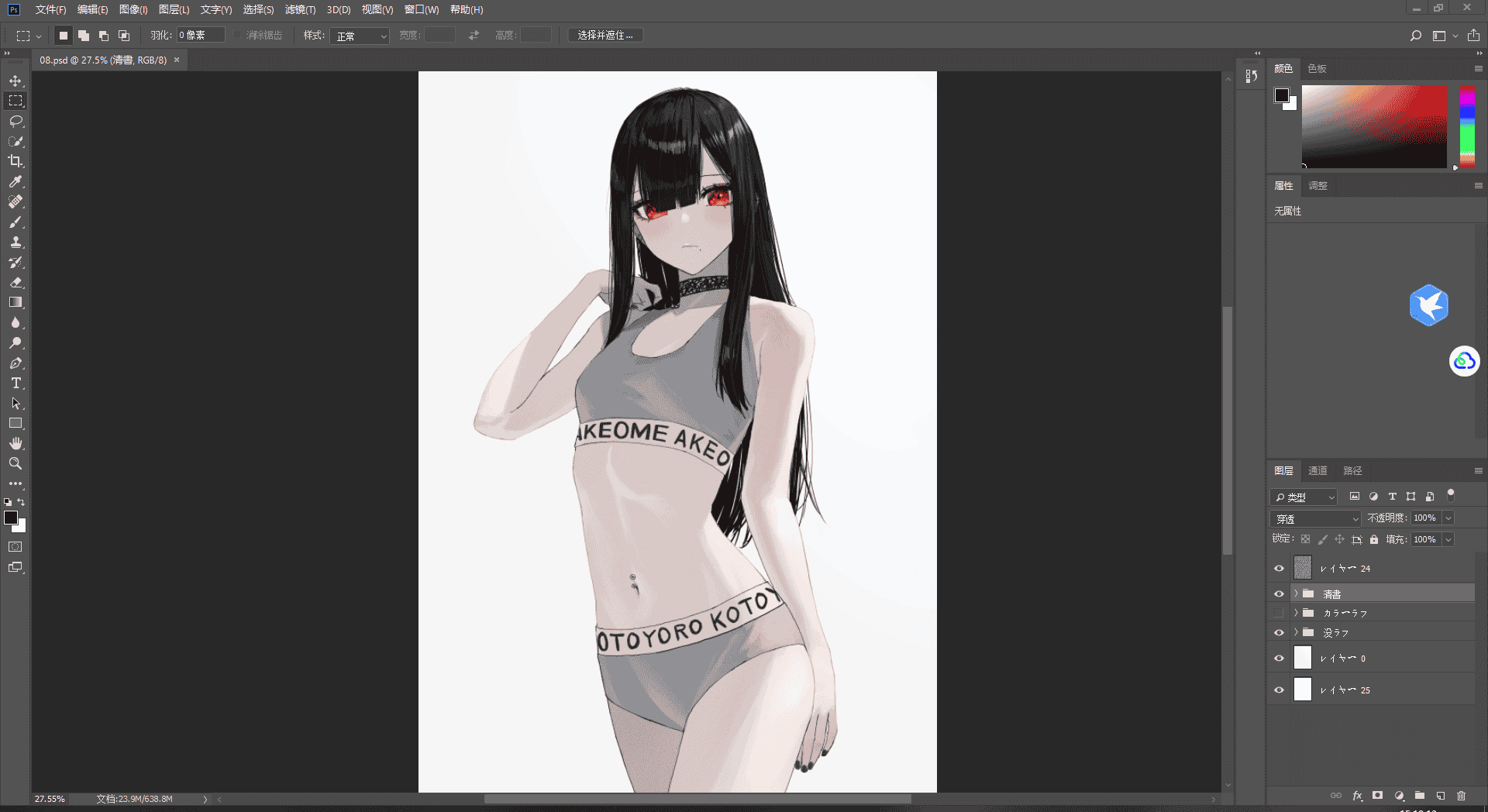This screenshot has height=812, width=1488.
Task: Select the Crop tool
Action: tap(15, 161)
